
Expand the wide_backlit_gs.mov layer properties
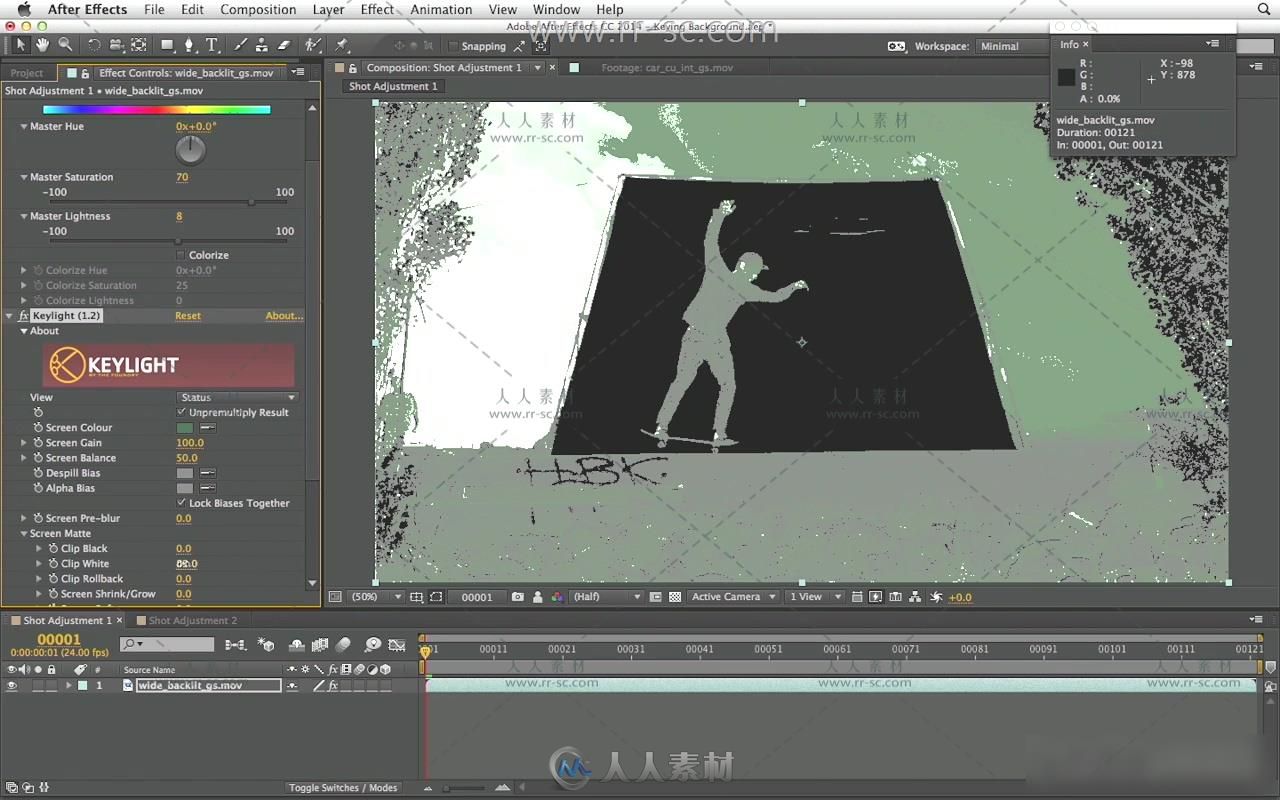[x=69, y=686]
